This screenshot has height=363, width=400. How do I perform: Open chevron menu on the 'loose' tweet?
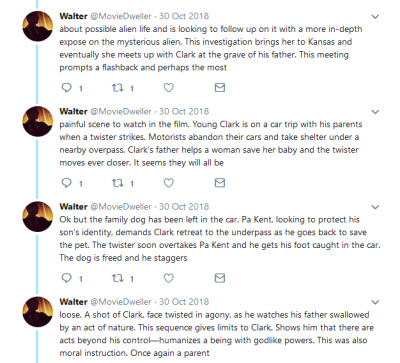point(375,303)
